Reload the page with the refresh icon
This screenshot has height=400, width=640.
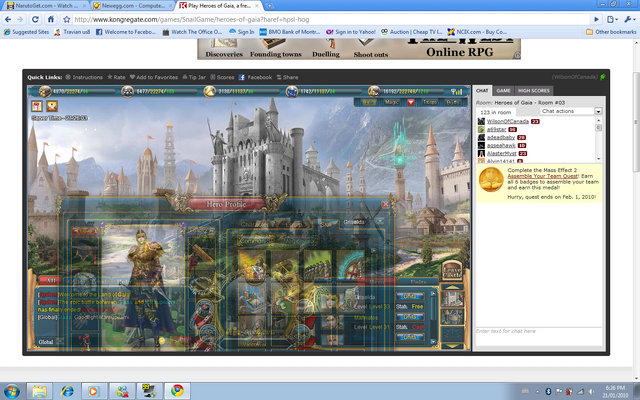click(35, 19)
